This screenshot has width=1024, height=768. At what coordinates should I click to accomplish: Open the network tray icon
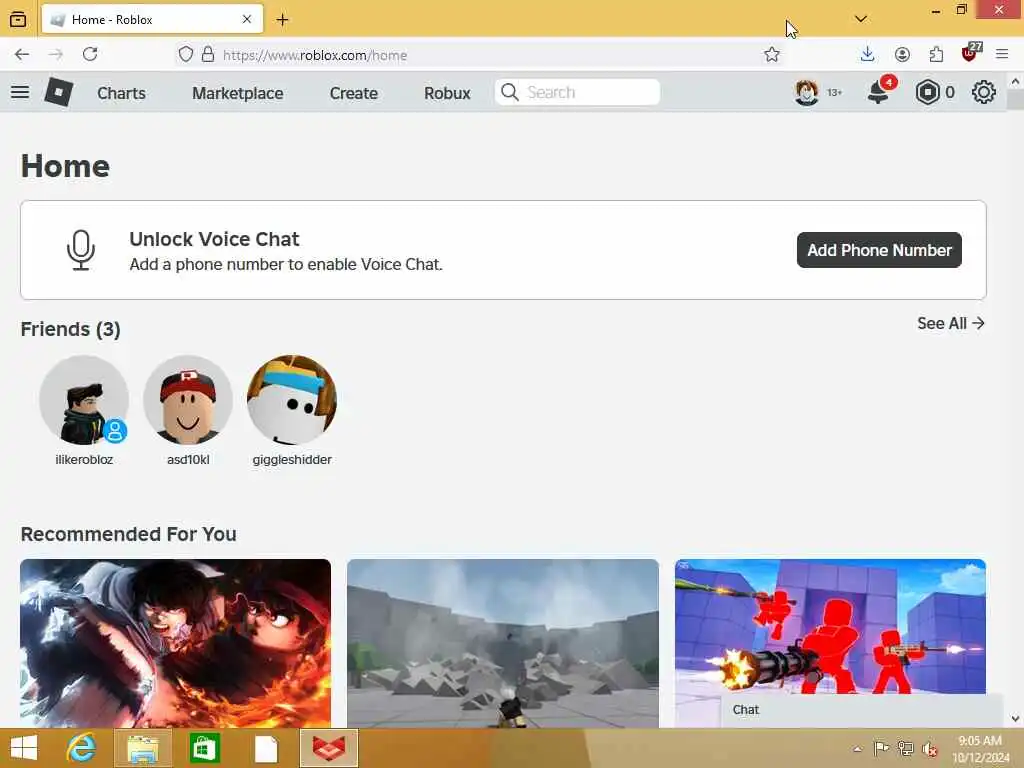[x=905, y=748]
